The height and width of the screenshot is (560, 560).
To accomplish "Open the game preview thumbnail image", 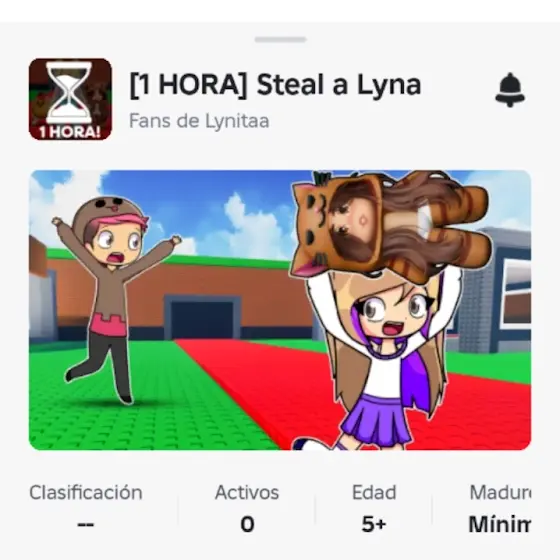I will click(x=280, y=310).
